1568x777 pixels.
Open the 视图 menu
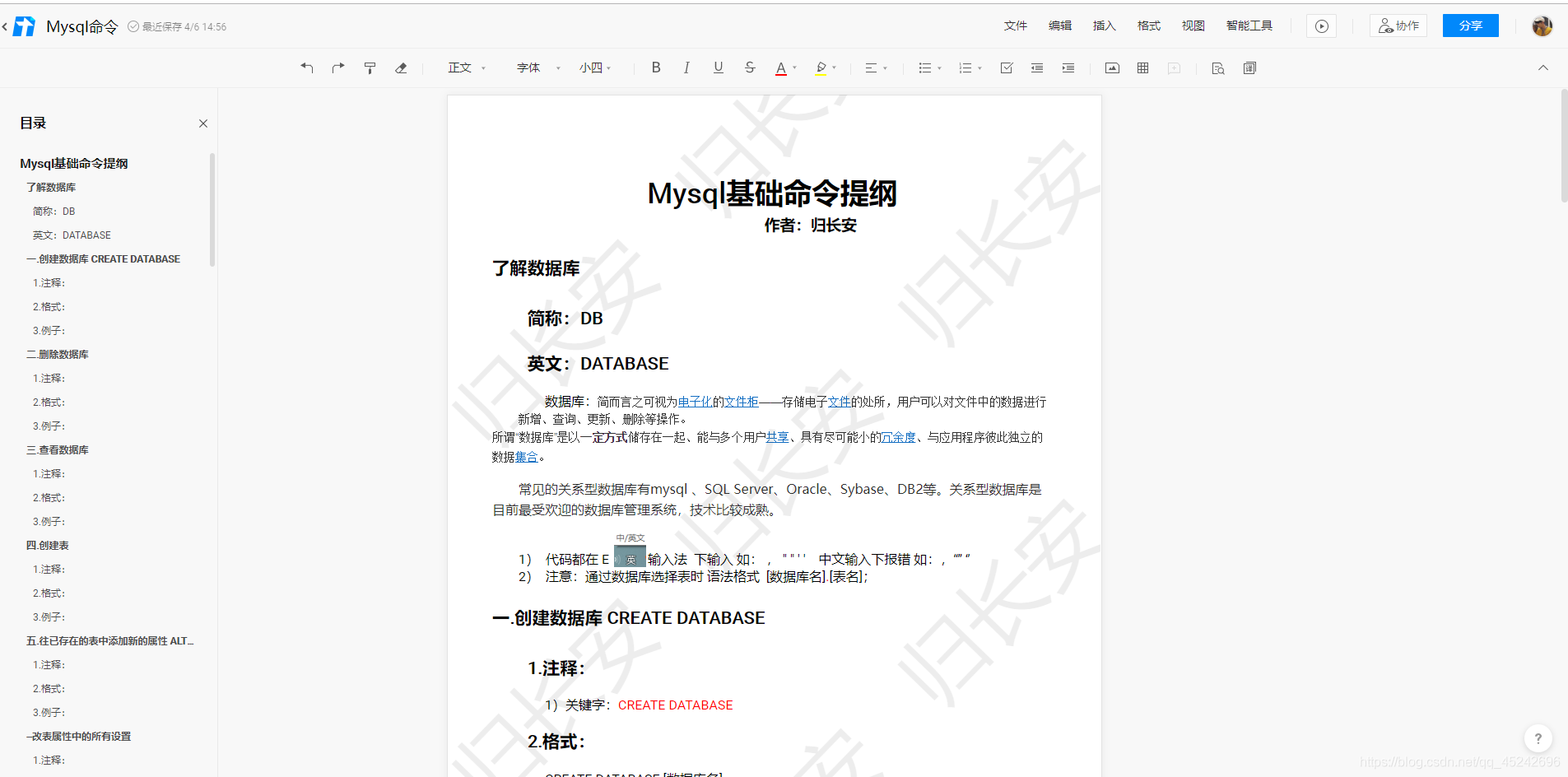click(x=1193, y=26)
